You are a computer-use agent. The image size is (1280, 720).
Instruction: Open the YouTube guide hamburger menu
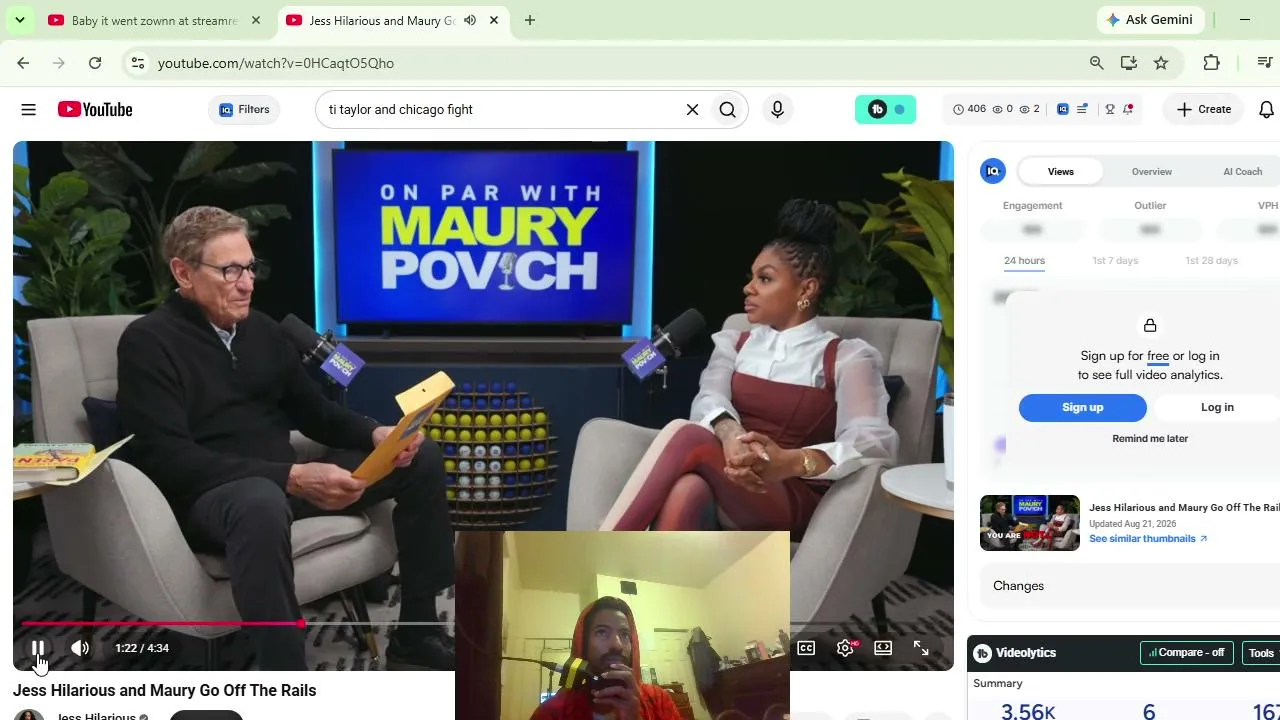[28, 109]
